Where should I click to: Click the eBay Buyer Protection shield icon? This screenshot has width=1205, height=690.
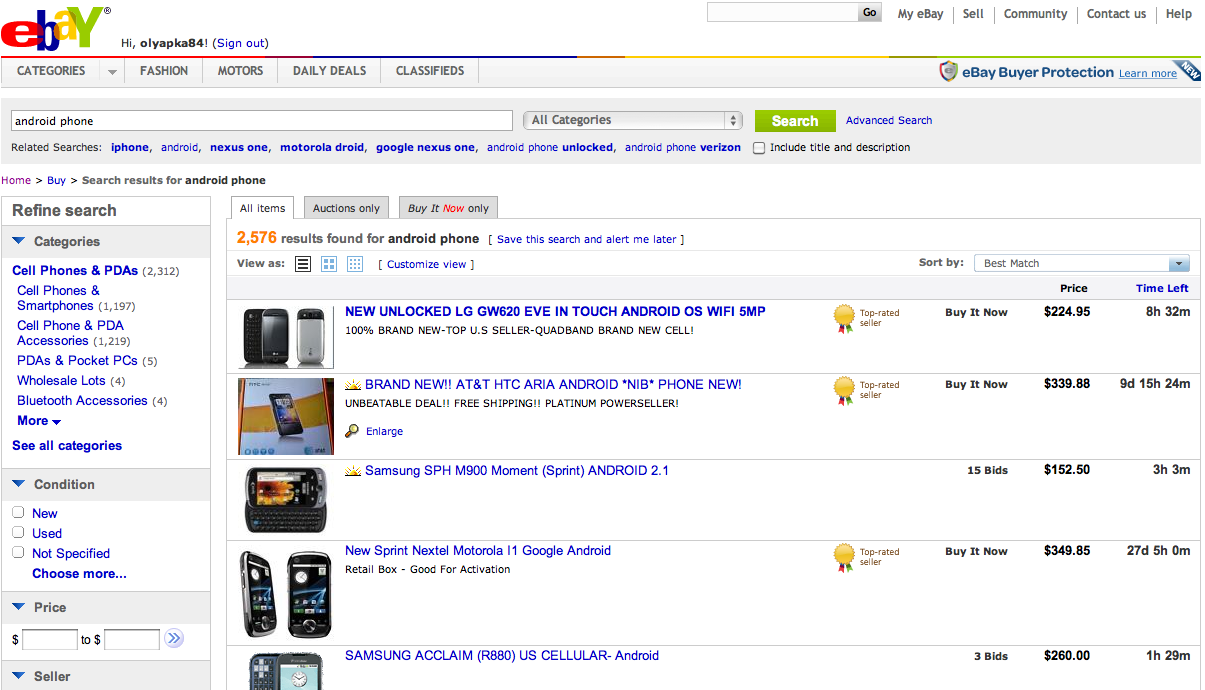tap(948, 72)
